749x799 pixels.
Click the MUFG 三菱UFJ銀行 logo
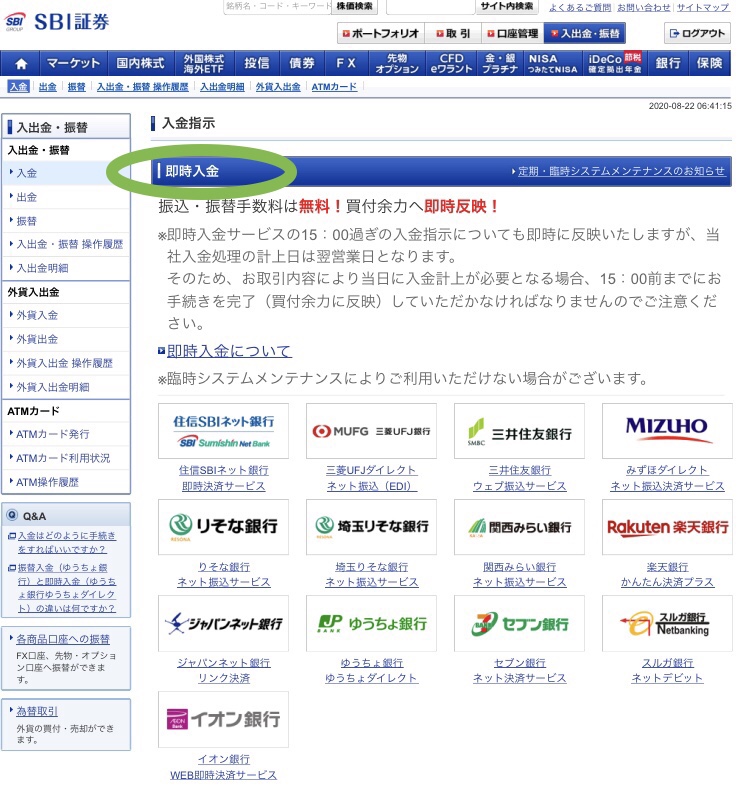[371, 431]
